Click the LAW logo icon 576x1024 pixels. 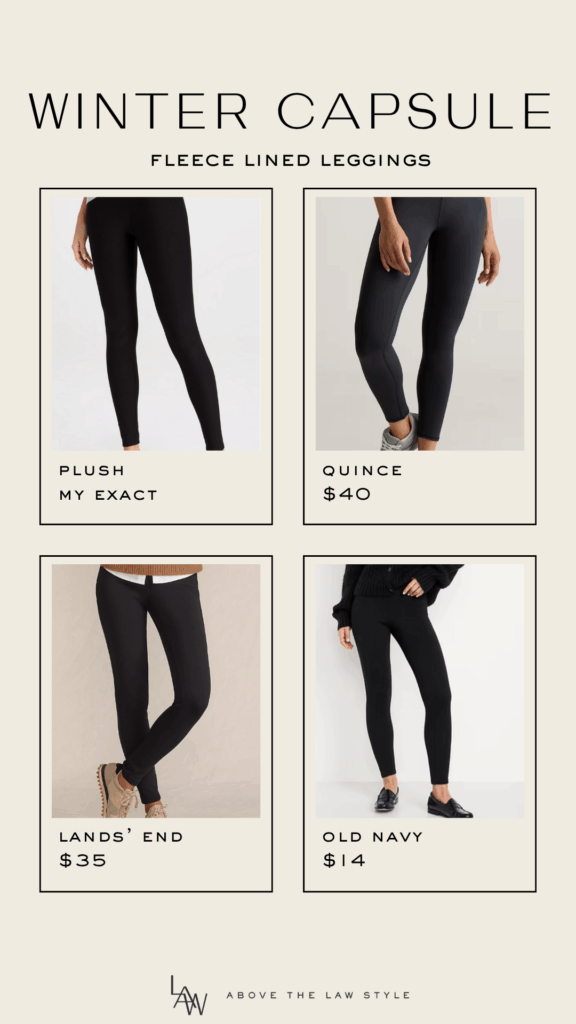pos(189,995)
